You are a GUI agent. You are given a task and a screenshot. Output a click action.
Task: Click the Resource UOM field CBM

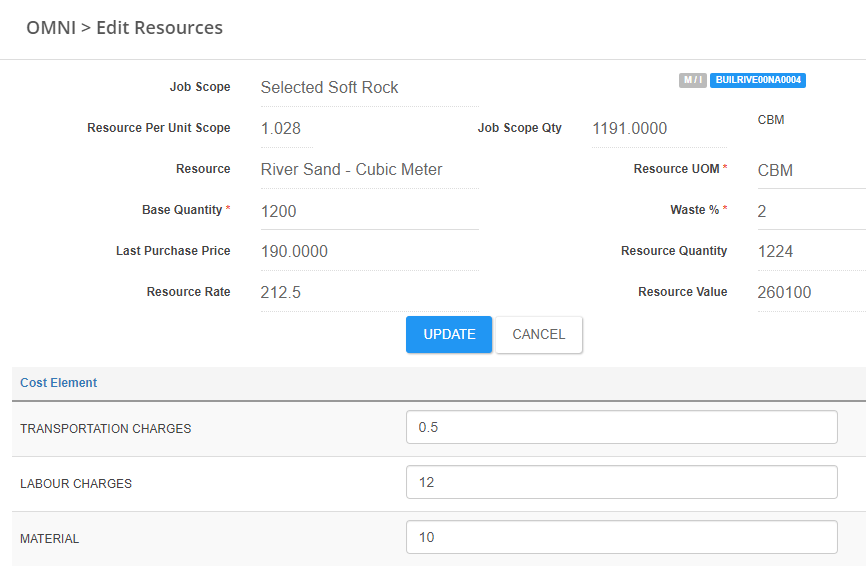(x=810, y=170)
